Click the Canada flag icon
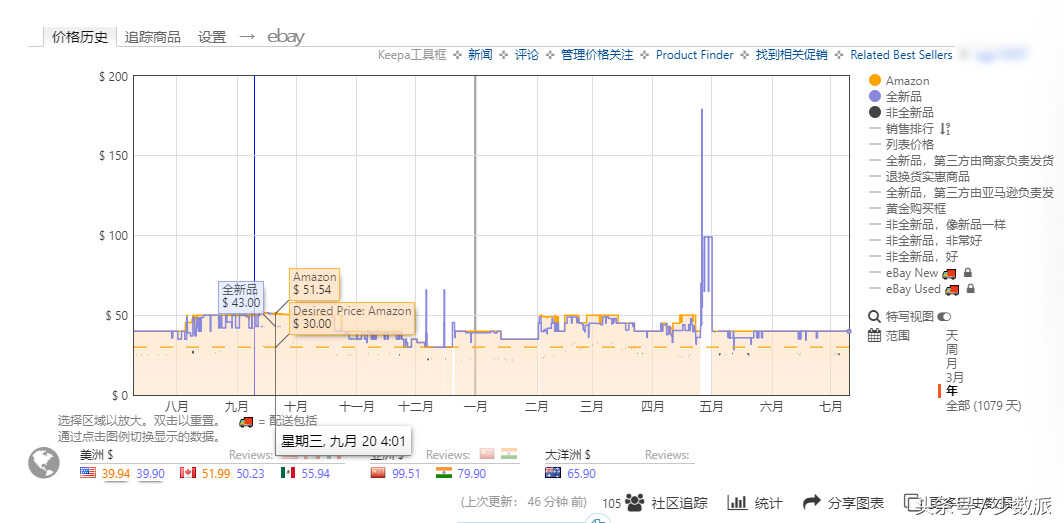Viewport: 1064px width, 523px height. click(x=188, y=473)
